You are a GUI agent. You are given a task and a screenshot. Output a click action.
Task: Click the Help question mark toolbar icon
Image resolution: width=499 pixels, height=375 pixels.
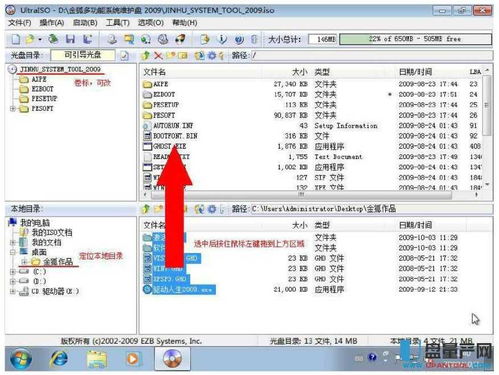(239, 39)
